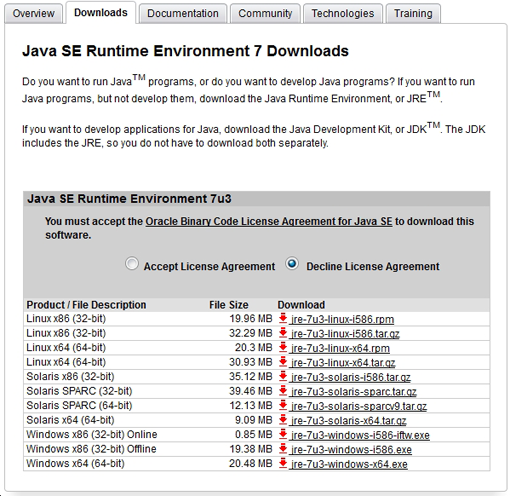The image size is (510, 496).
Task: Open the Overview tab
Action: tap(33, 13)
